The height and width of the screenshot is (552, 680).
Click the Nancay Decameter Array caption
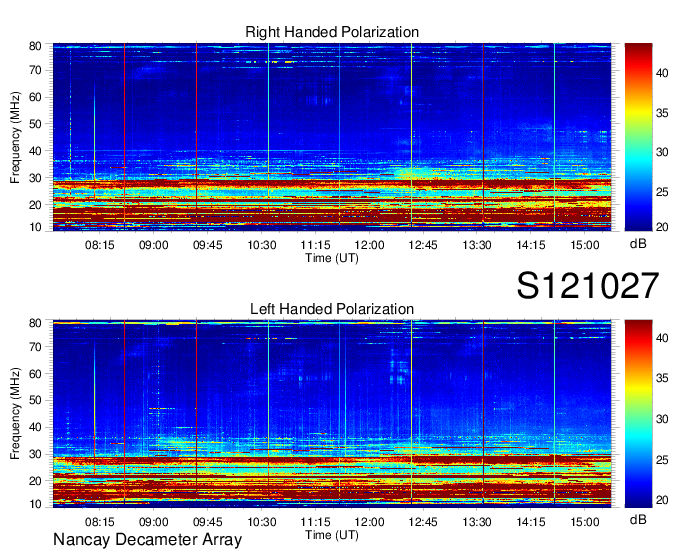[x=147, y=540]
